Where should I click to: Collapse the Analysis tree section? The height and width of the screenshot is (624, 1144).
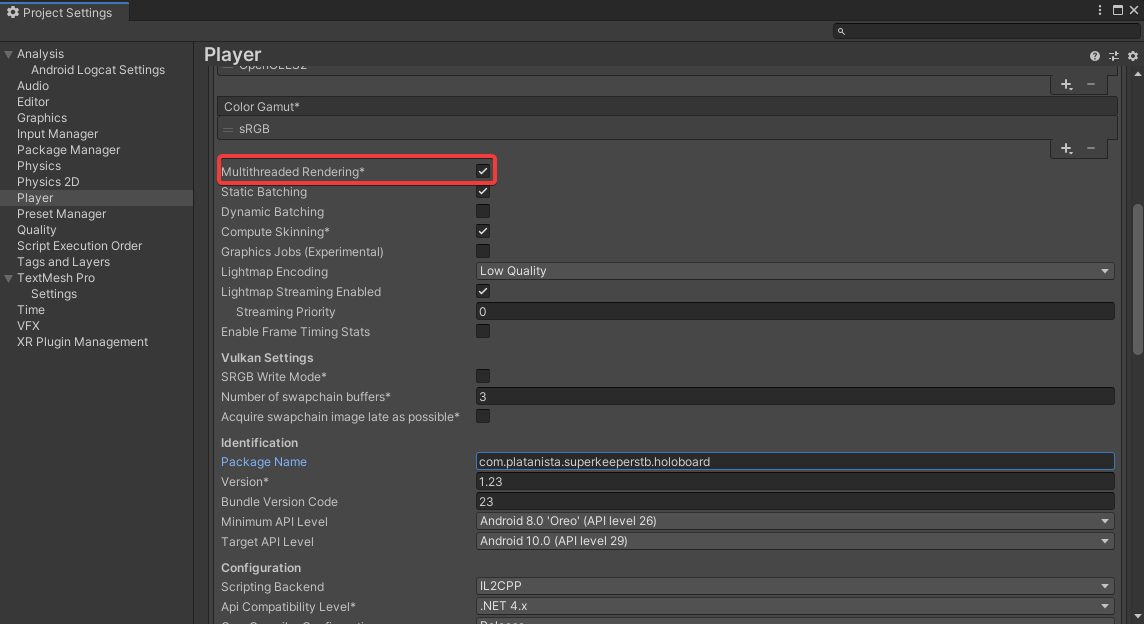(8, 54)
